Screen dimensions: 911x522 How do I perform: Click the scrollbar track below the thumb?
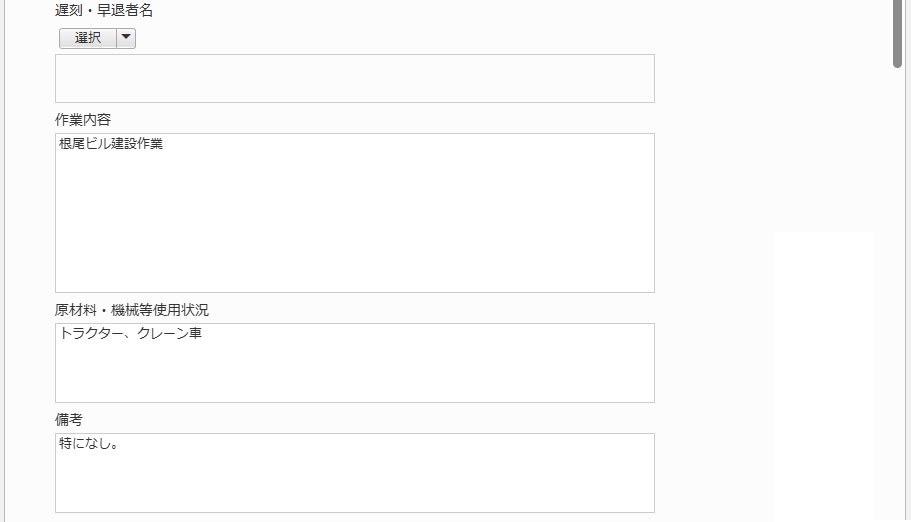[898, 300]
